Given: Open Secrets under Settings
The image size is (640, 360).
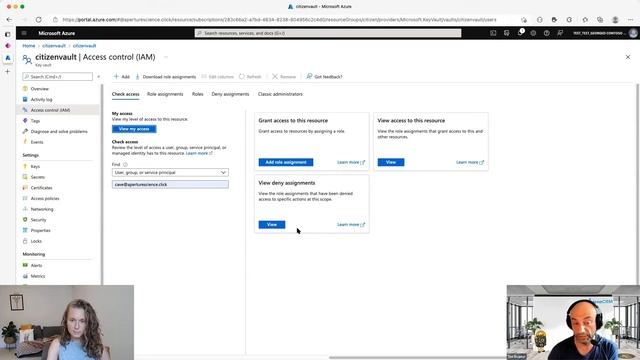Looking at the screenshot, I should tap(38, 177).
